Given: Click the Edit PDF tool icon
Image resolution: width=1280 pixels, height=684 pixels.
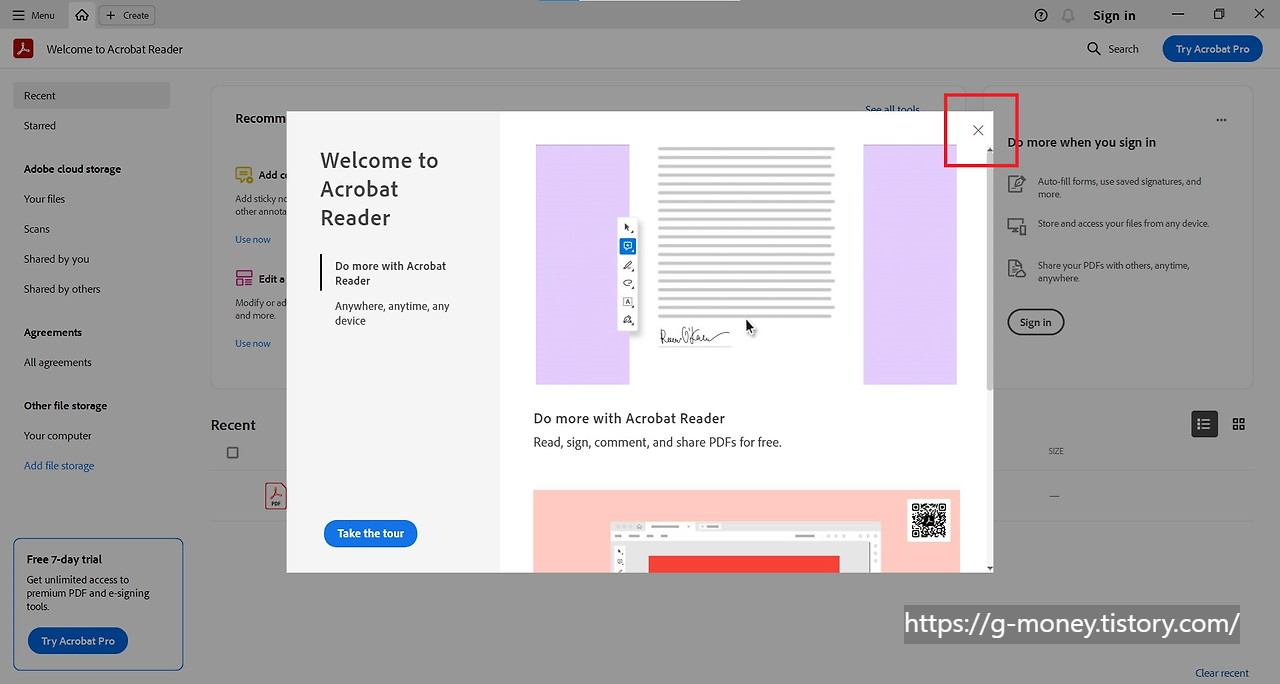Looking at the screenshot, I should click(244, 278).
